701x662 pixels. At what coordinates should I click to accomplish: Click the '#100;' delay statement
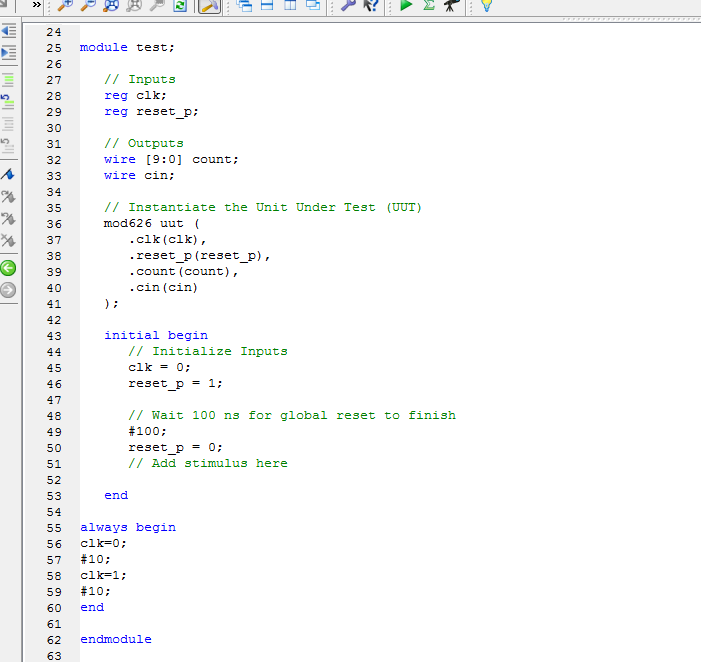pyautogui.click(x=147, y=431)
